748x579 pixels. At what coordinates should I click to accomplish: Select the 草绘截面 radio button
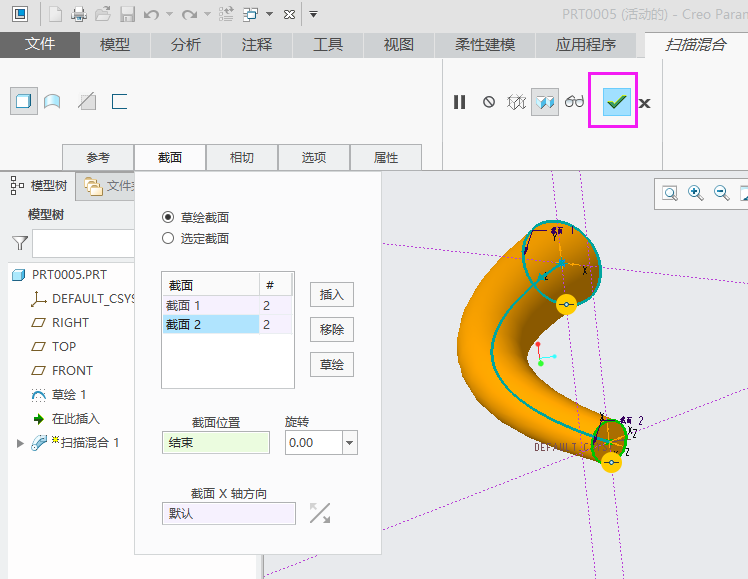(x=168, y=217)
